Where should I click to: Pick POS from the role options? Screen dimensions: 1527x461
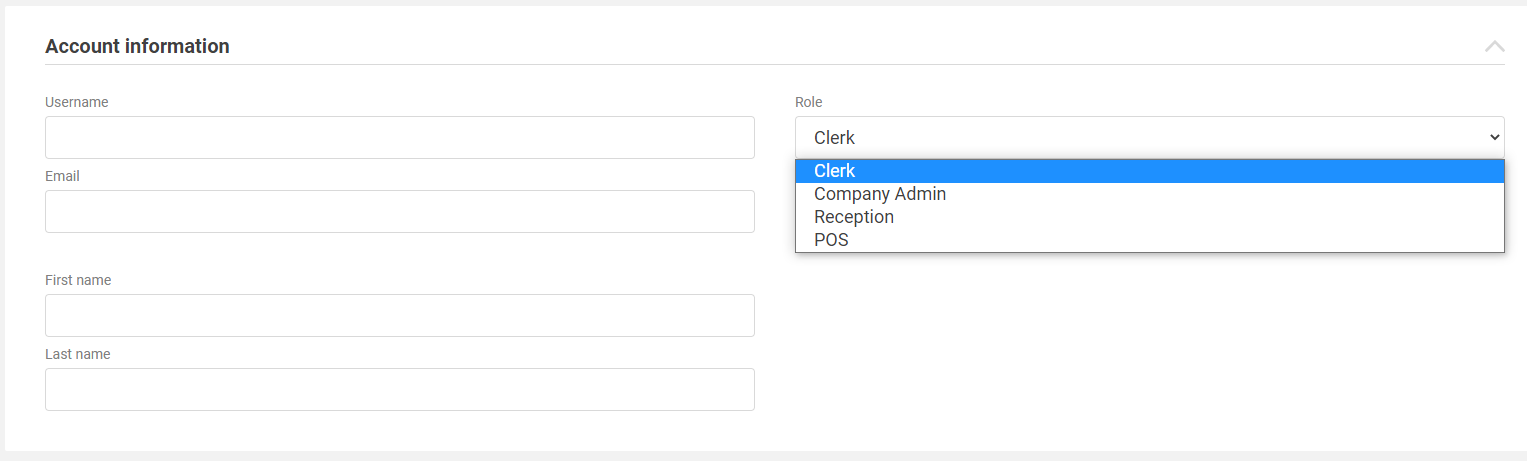pos(831,240)
